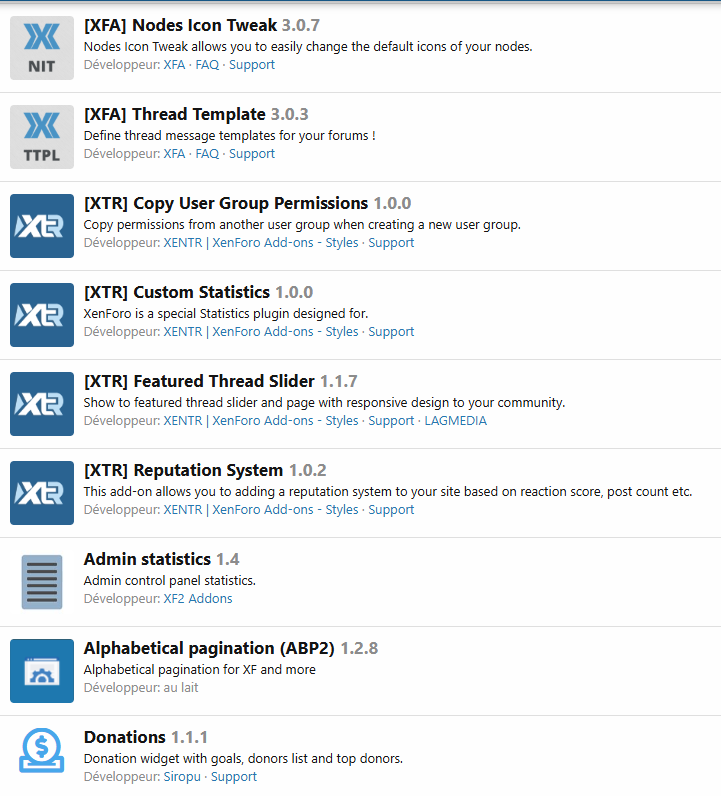
Task: Click version number 3.0.7
Action: coord(301,25)
